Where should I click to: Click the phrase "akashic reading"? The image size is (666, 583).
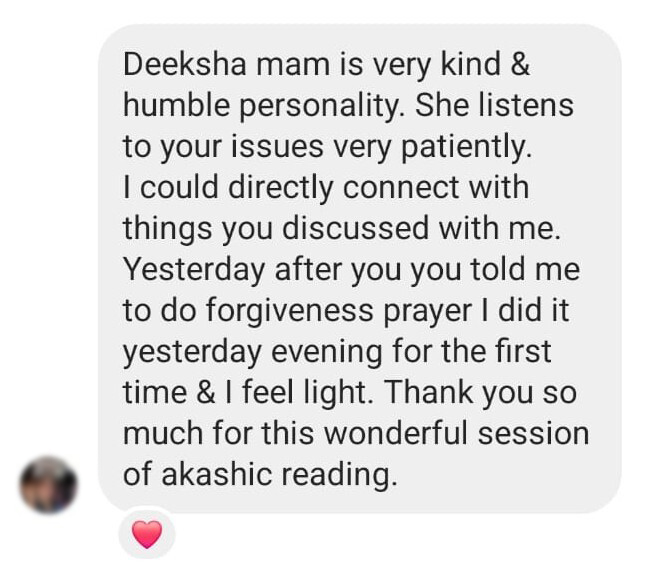[279, 474]
